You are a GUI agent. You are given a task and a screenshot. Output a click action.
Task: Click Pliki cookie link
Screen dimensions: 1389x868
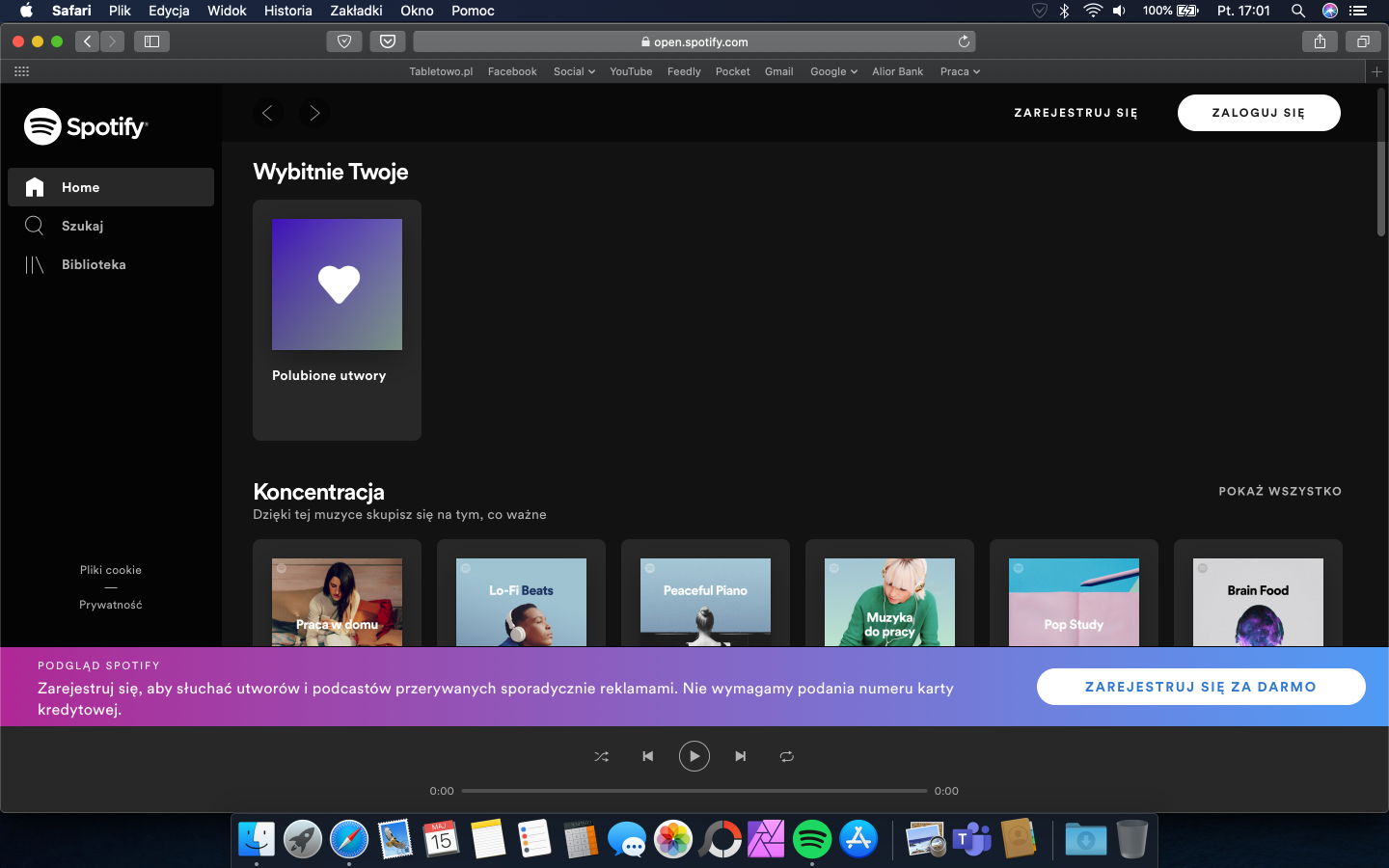[111, 570]
